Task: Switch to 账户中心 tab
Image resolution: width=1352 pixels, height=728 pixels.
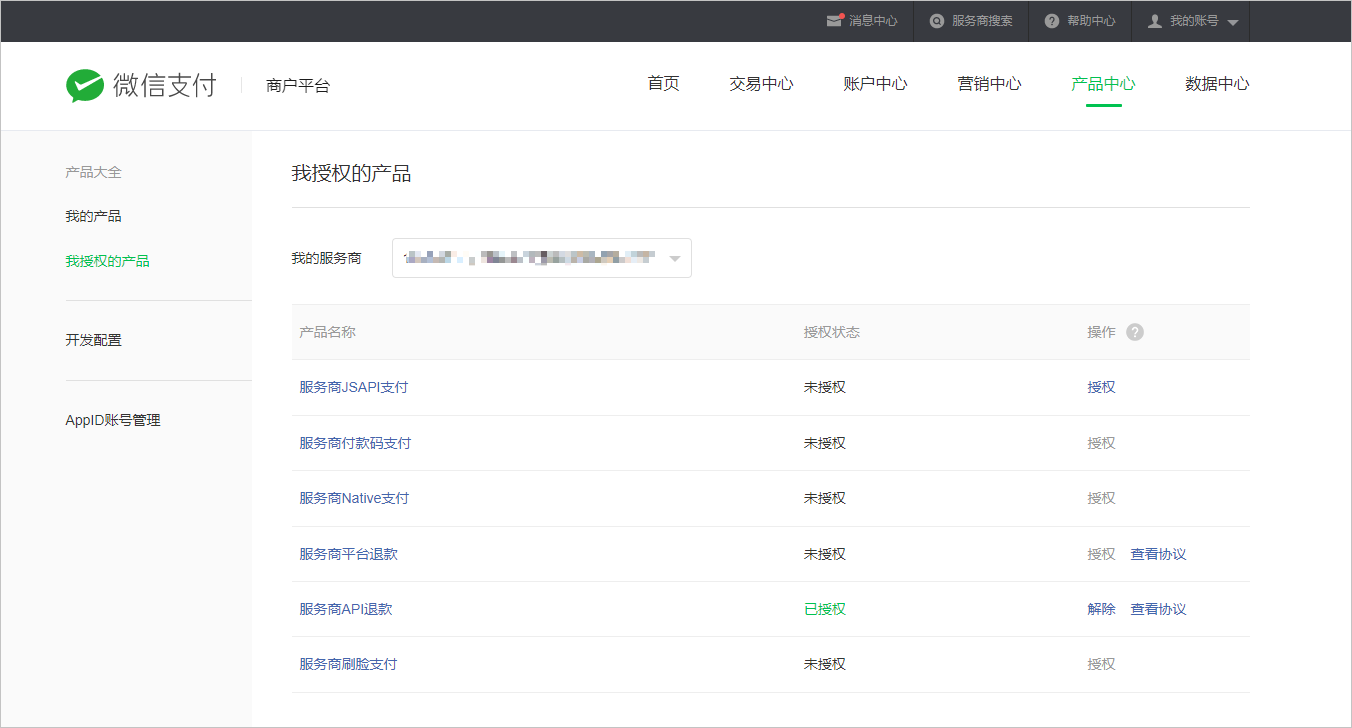Action: point(875,84)
